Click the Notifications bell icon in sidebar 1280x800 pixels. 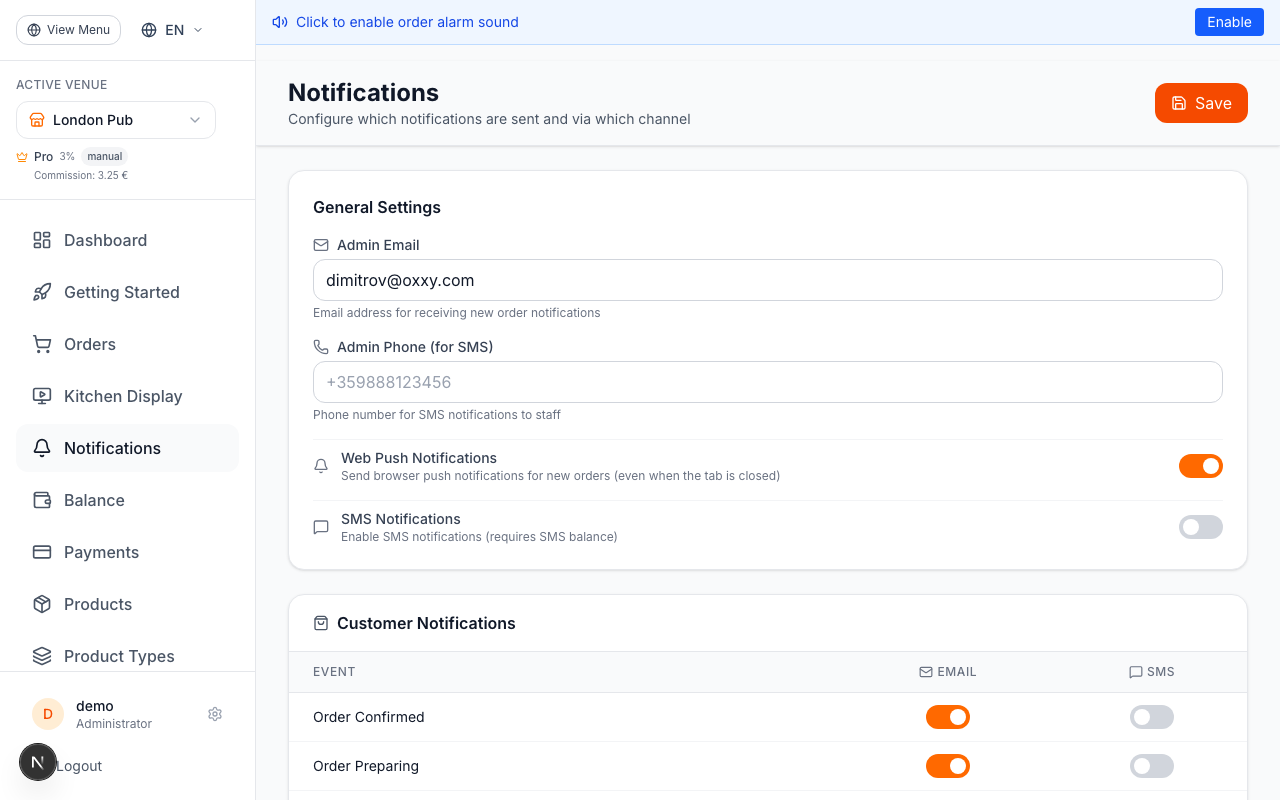[41, 448]
